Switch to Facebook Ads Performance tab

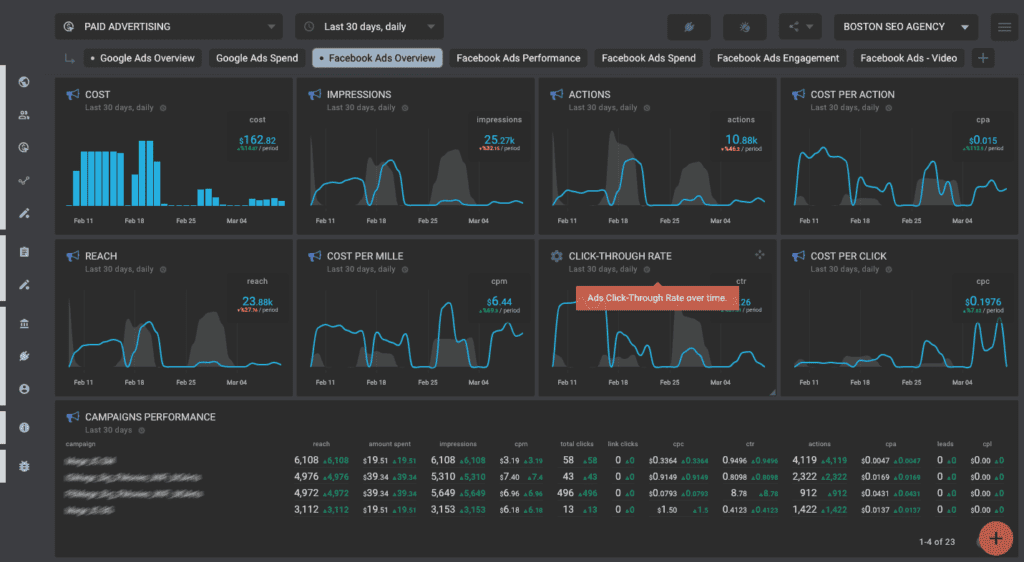coord(518,58)
